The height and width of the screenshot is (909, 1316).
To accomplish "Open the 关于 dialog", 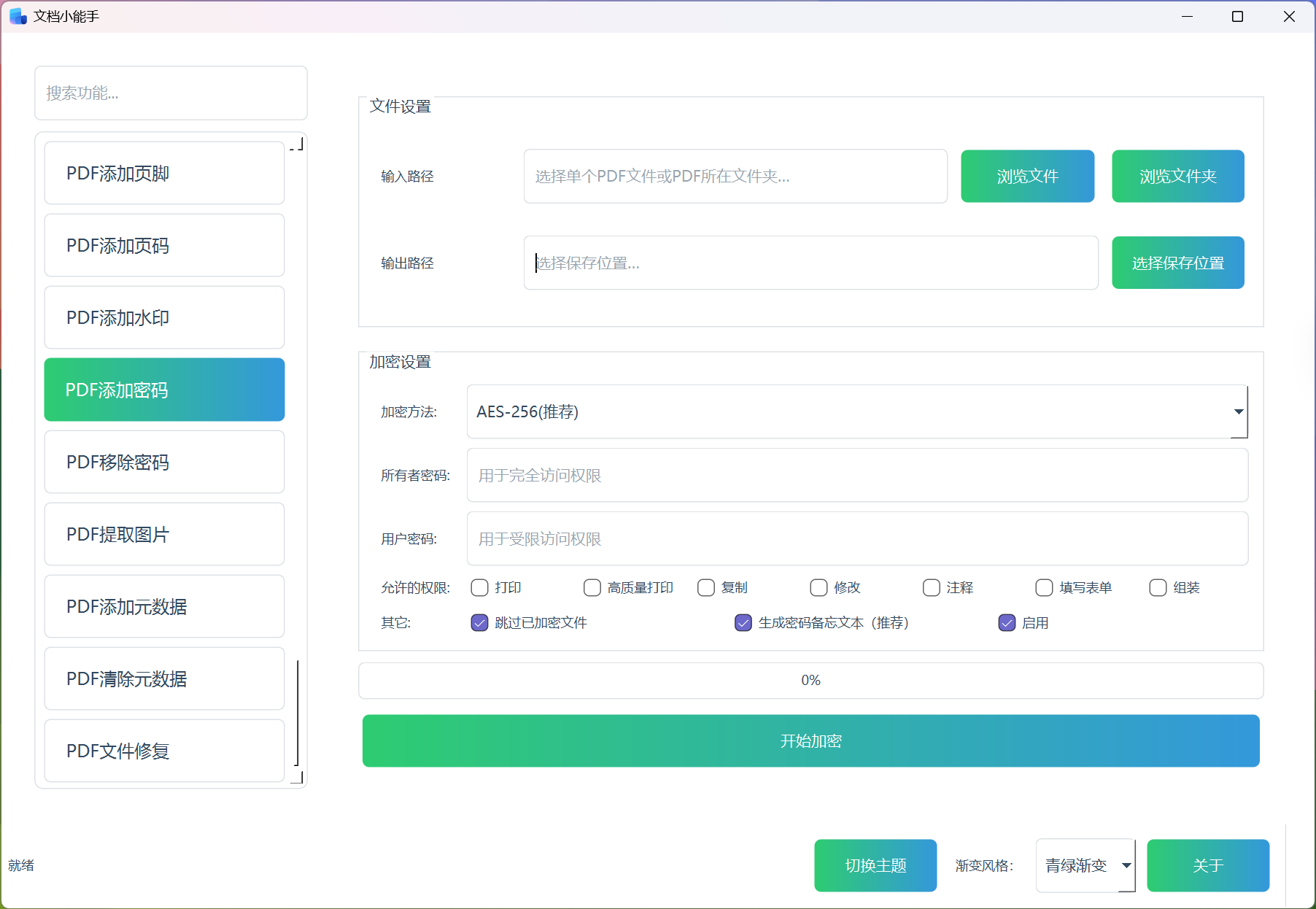I will [1207, 865].
